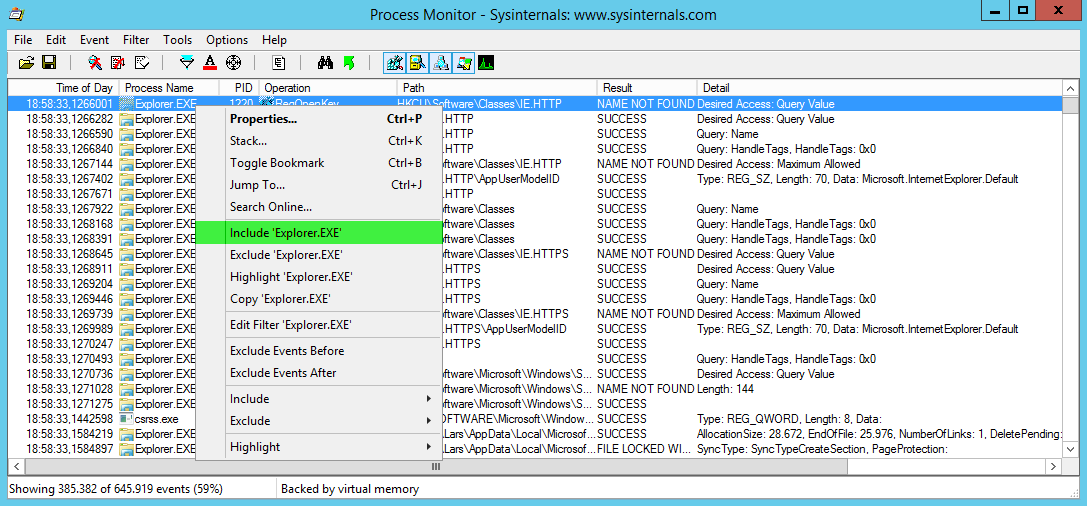The image size is (1087, 506).
Task: Click the Clear display icon
Action: 141,63
